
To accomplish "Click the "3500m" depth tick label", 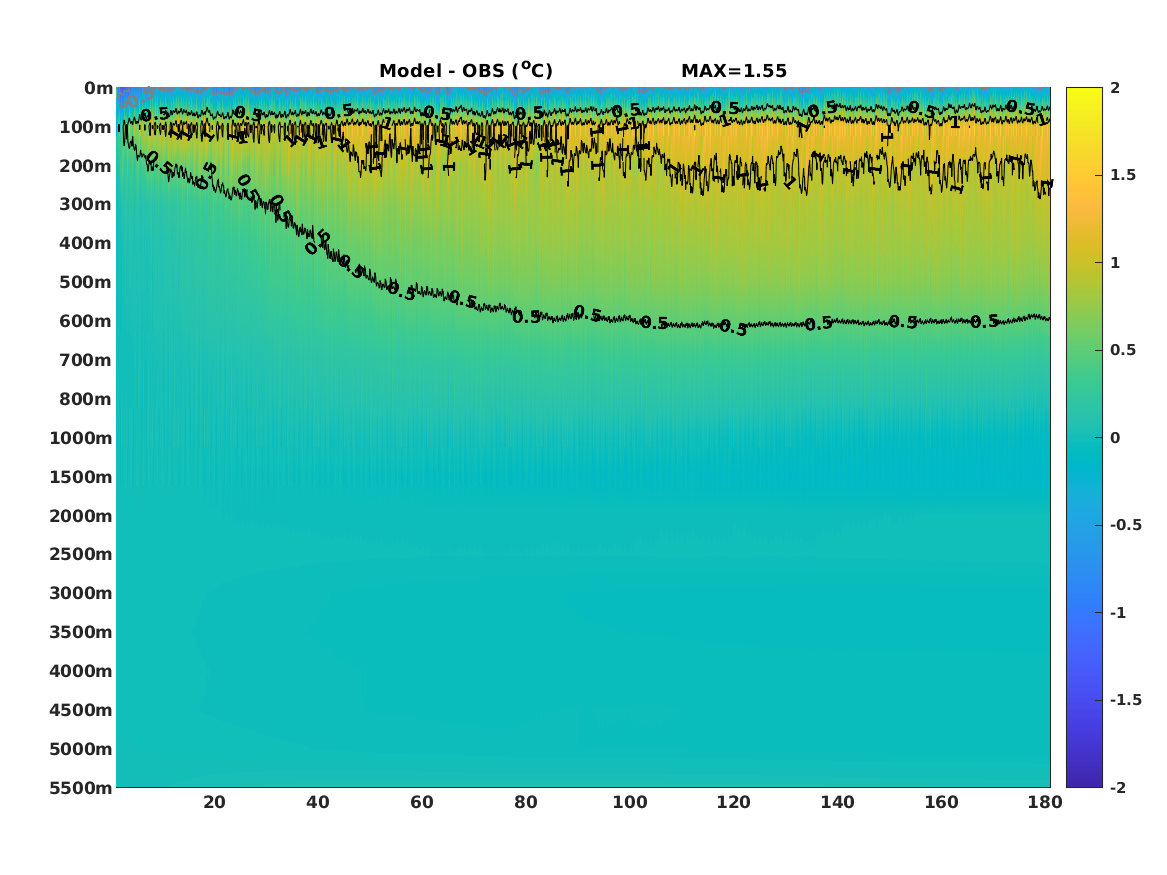I will point(81,632).
